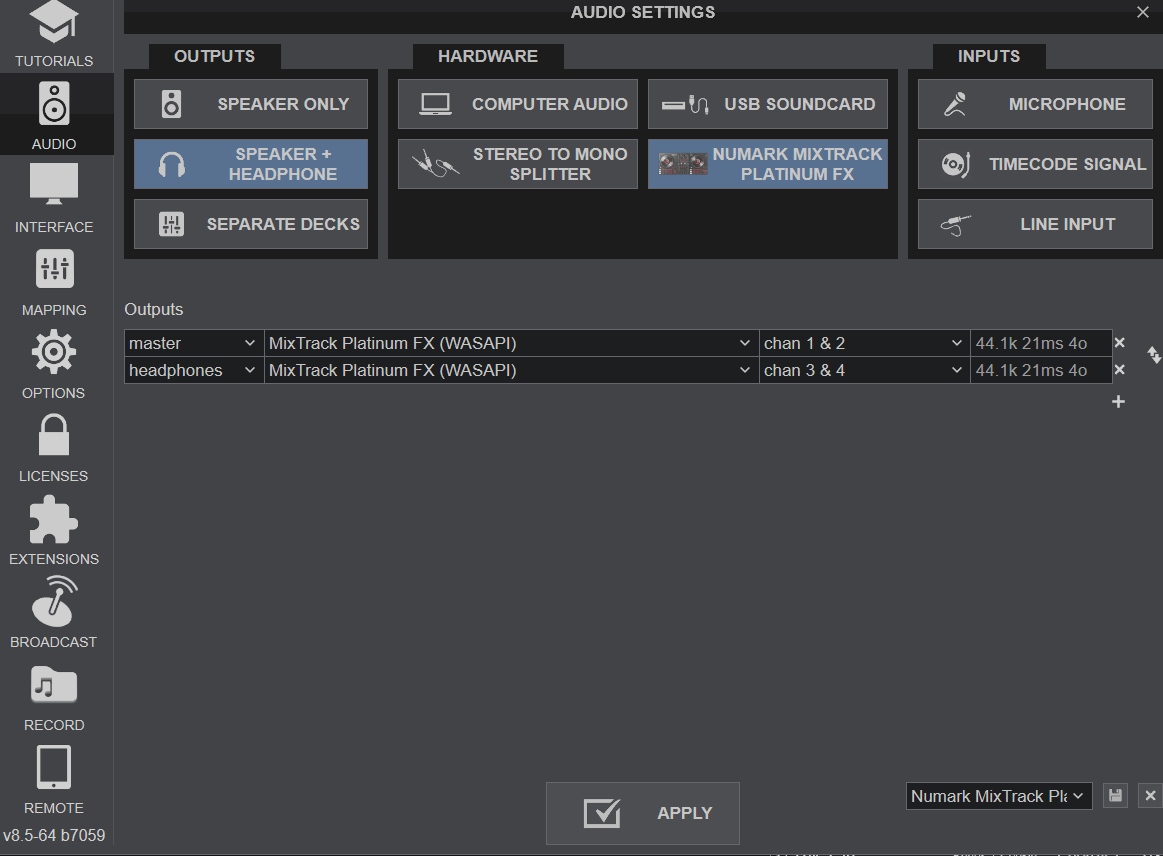The height and width of the screenshot is (856, 1163).
Task: Open the headphones source type dropdown
Action: pos(194,370)
